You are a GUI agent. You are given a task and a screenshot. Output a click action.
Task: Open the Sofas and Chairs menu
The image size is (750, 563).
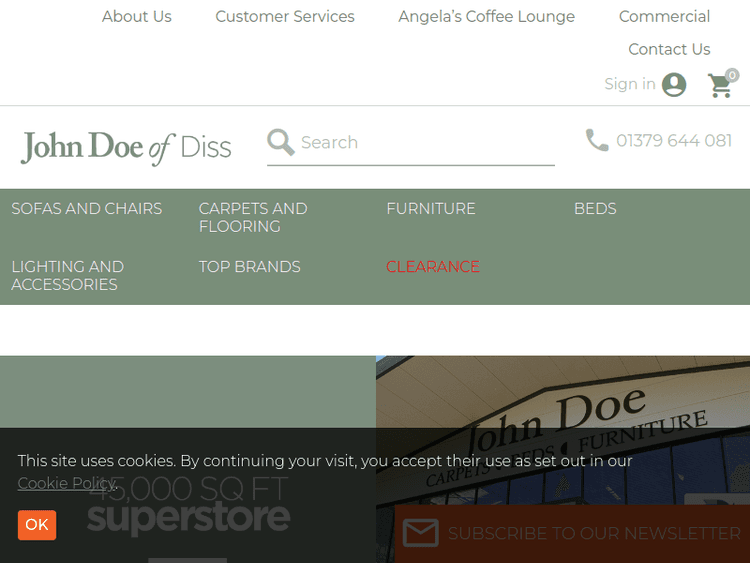(x=87, y=208)
